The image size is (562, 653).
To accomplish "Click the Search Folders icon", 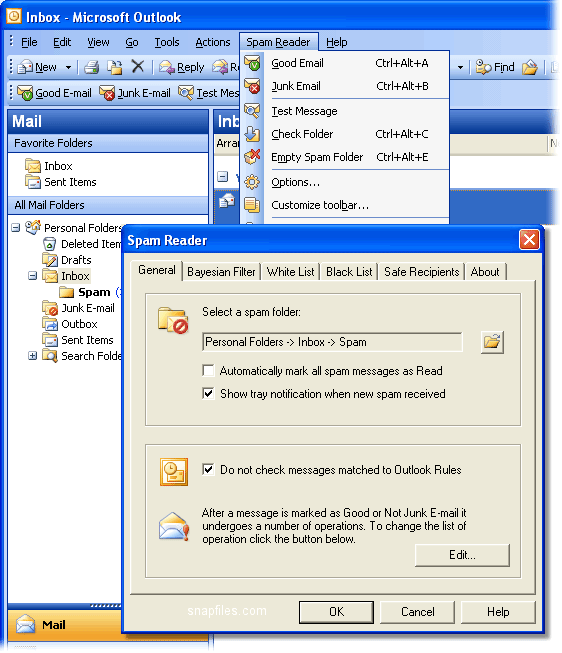I will [50, 356].
